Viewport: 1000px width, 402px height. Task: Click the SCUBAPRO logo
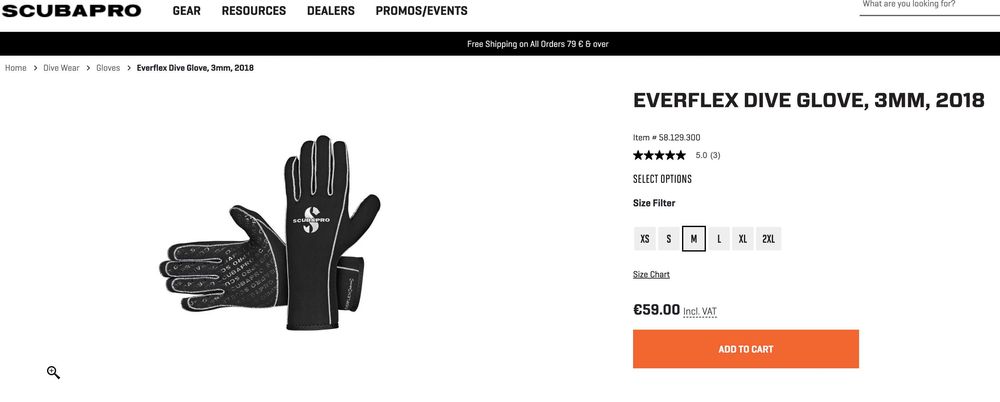[x=72, y=11]
